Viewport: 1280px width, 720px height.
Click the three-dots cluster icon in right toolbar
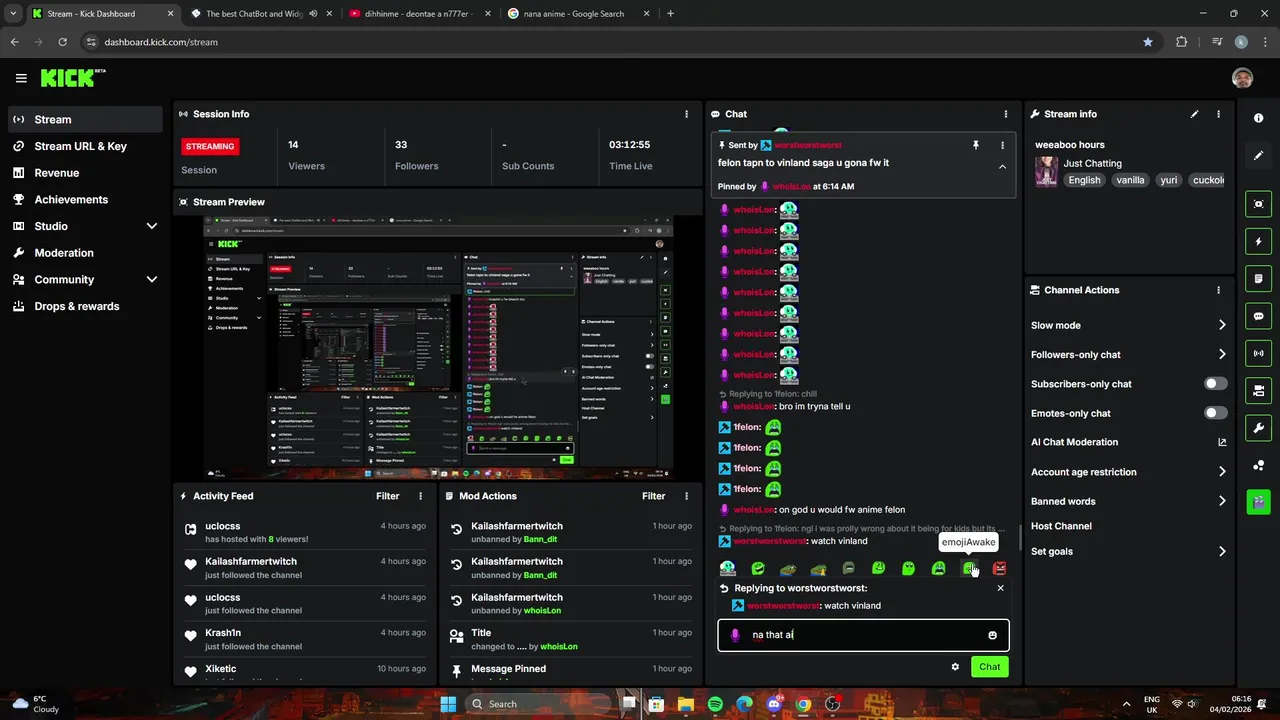[x=1258, y=465]
